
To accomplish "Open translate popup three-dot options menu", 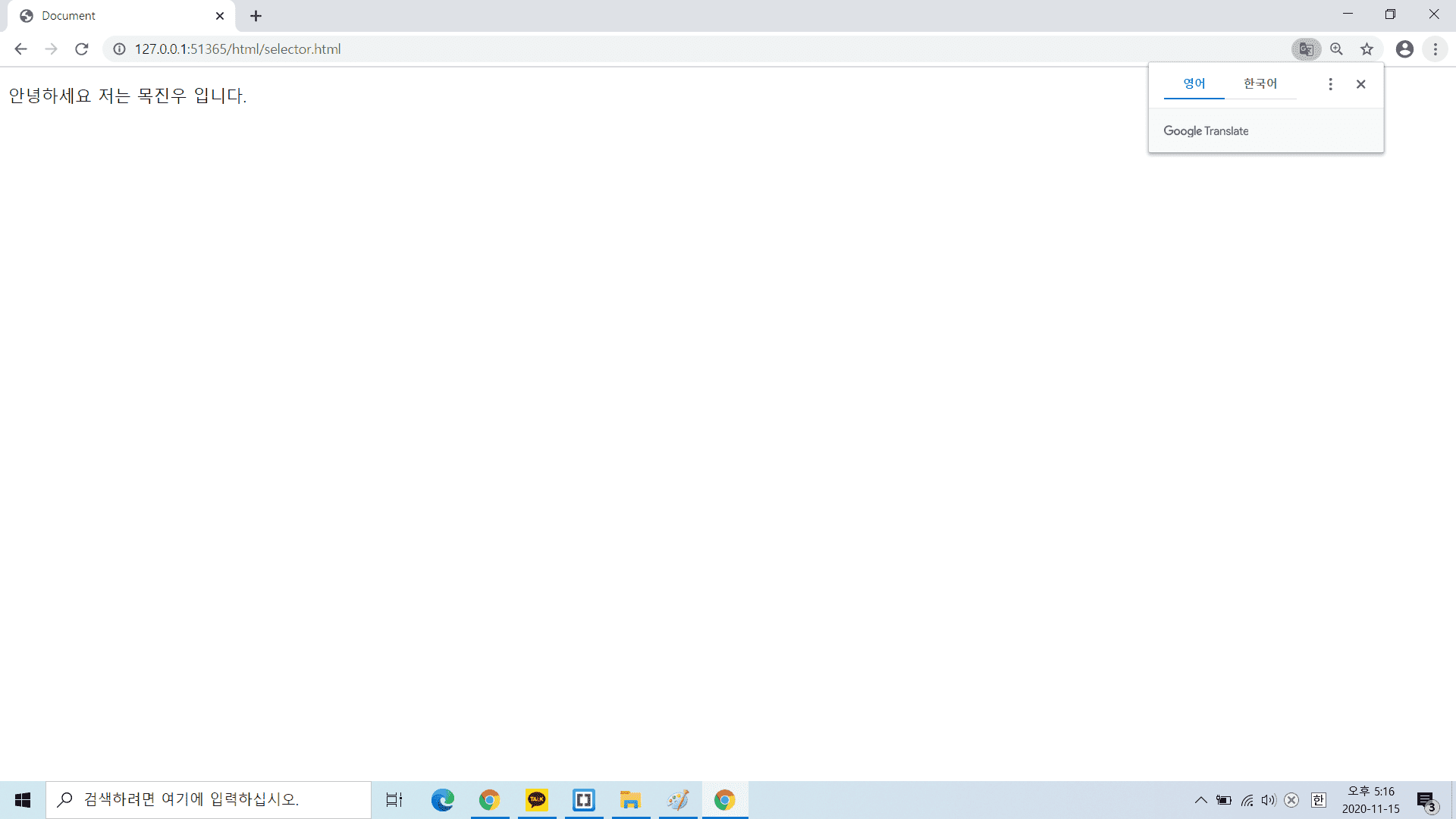I will (1330, 84).
